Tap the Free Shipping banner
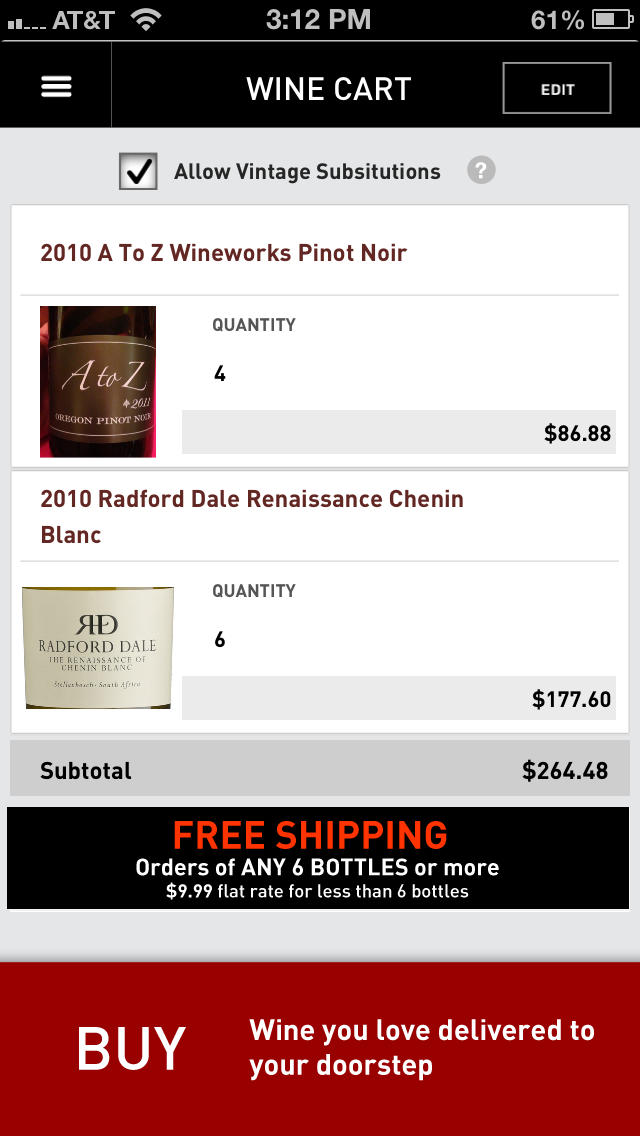 pyautogui.click(x=318, y=859)
